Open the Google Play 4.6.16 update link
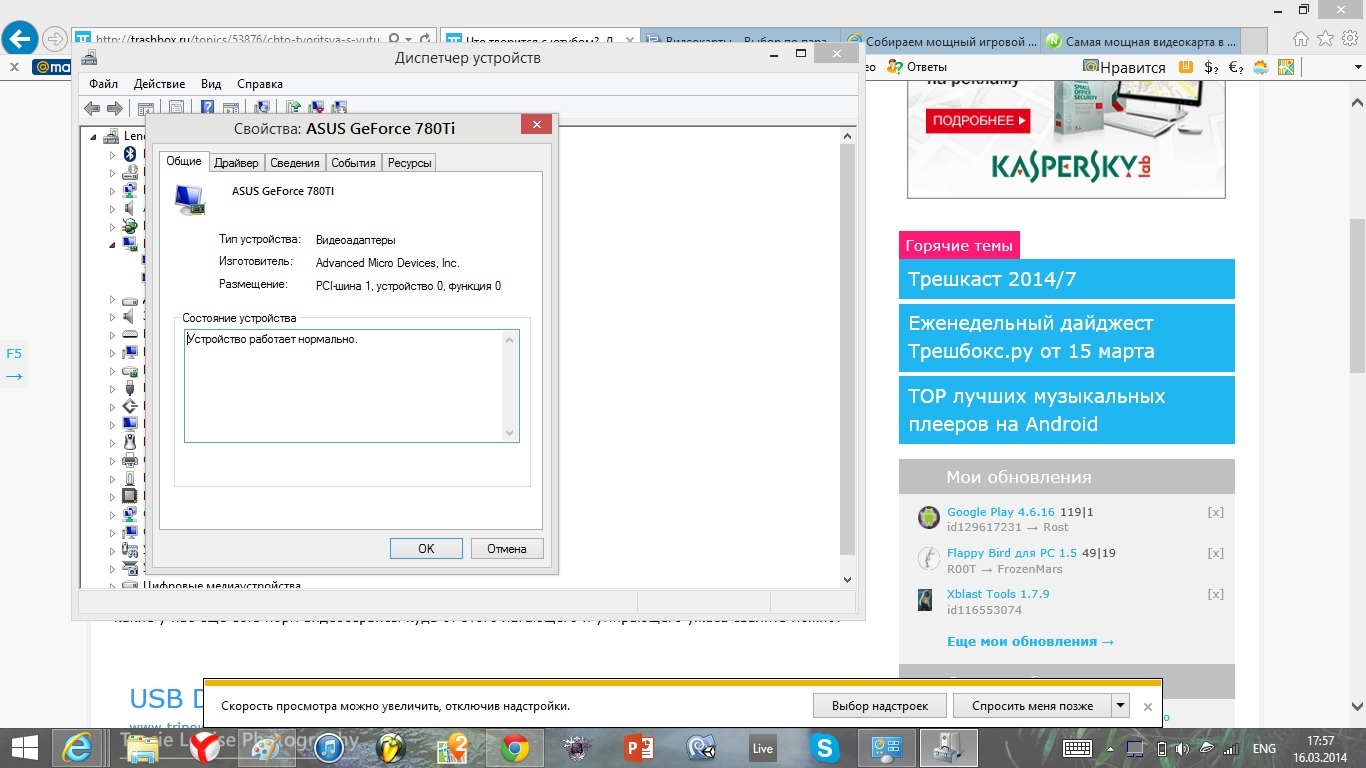 1001,512
